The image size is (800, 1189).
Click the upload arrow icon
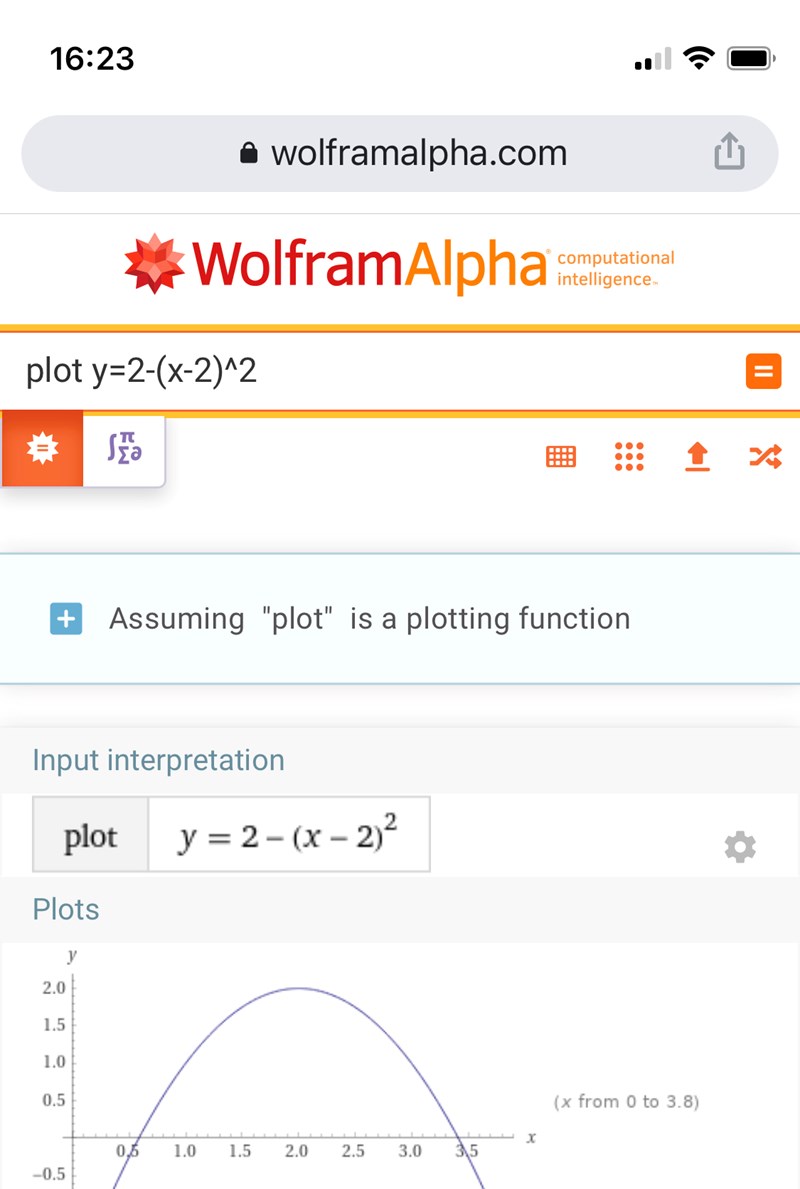coord(697,457)
